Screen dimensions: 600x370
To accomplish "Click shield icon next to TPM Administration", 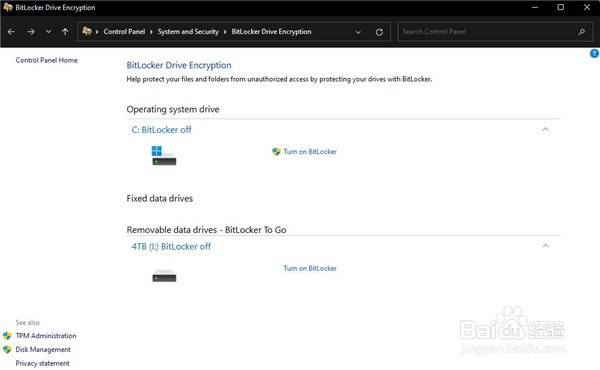I will coord(7,336).
